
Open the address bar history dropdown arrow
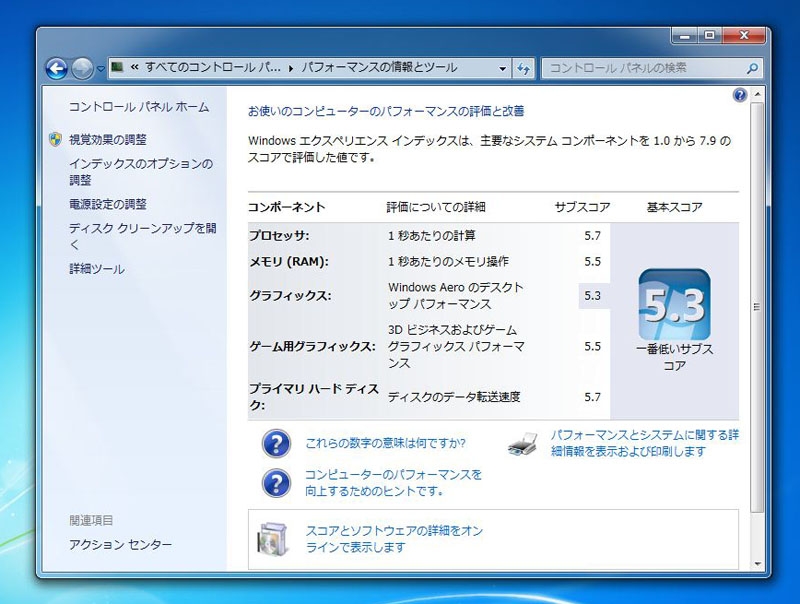coord(503,68)
